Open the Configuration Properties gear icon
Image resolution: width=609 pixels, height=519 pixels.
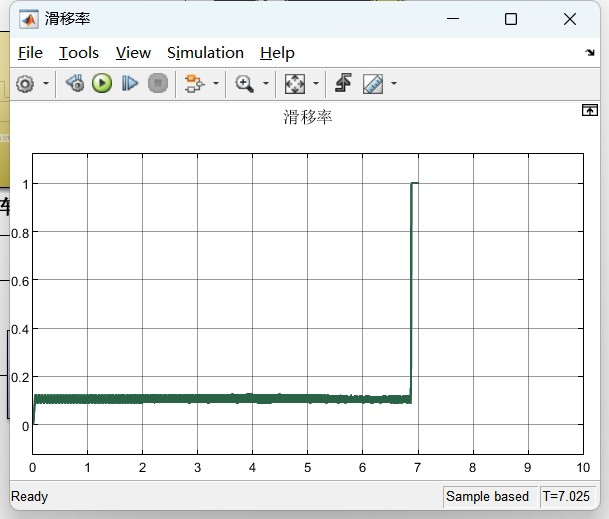click(x=25, y=84)
